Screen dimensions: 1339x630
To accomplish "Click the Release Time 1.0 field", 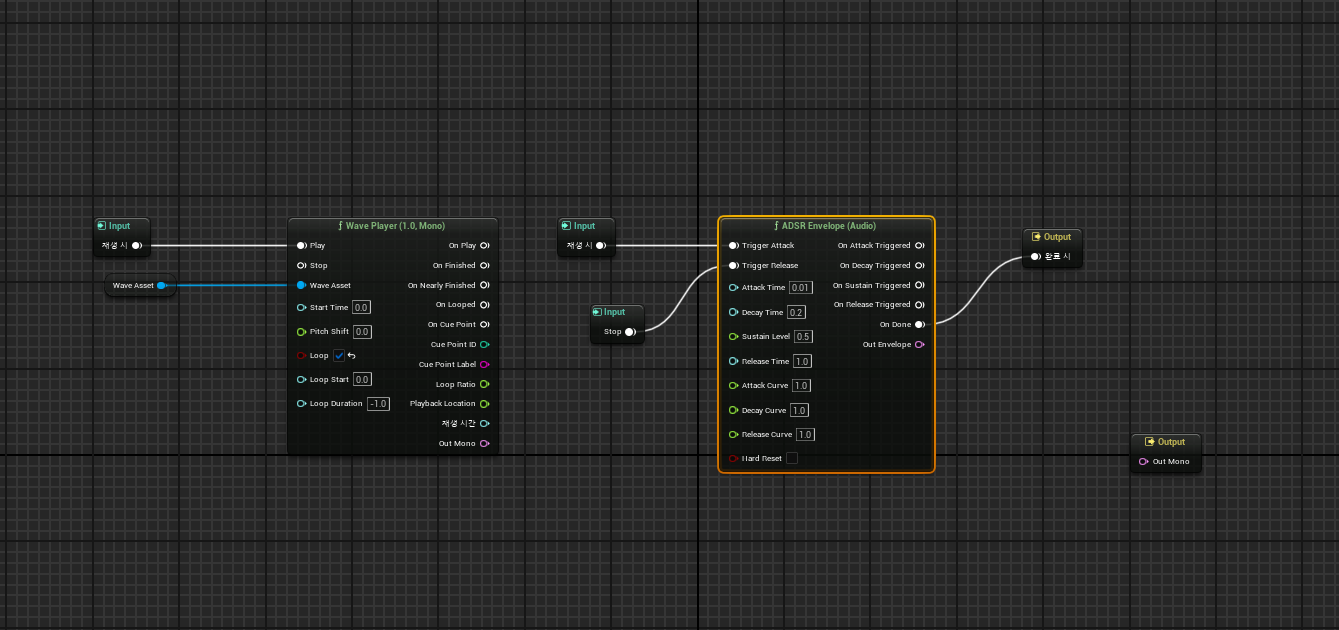I will pyautogui.click(x=802, y=361).
